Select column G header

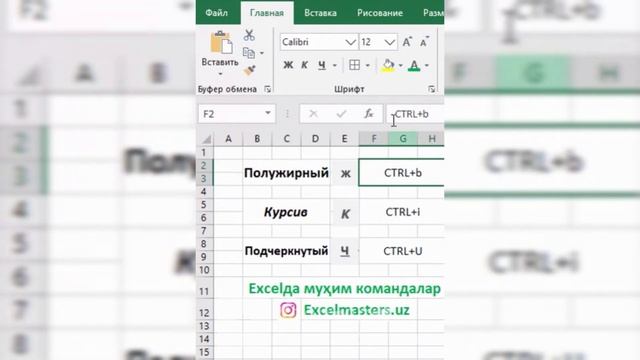[403, 139]
